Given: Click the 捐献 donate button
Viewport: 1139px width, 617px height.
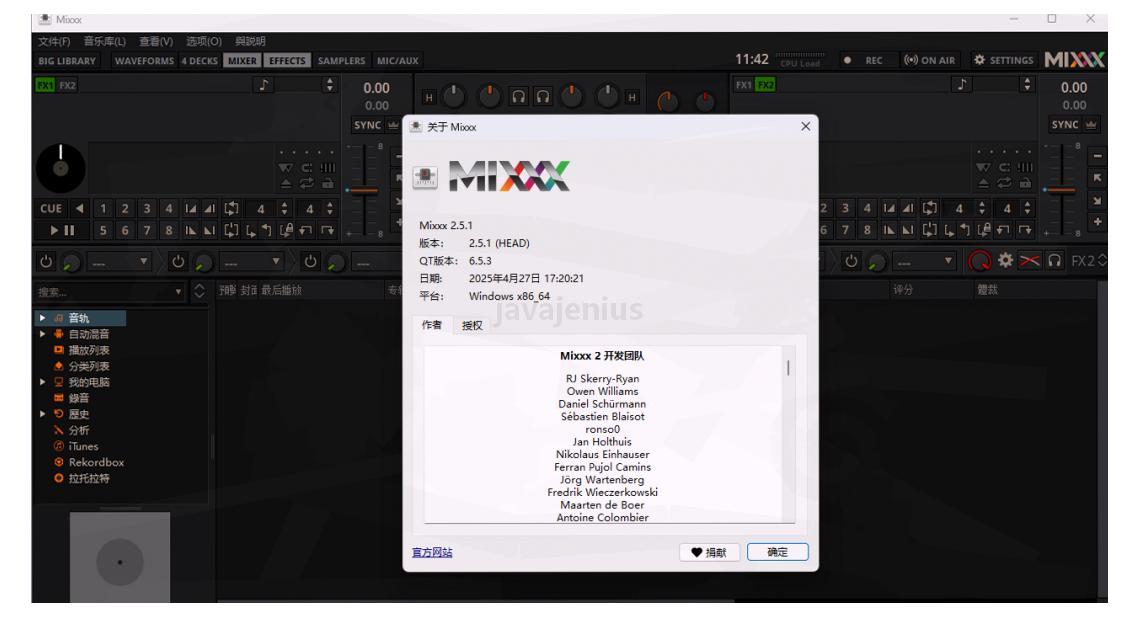Looking at the screenshot, I should (709, 552).
